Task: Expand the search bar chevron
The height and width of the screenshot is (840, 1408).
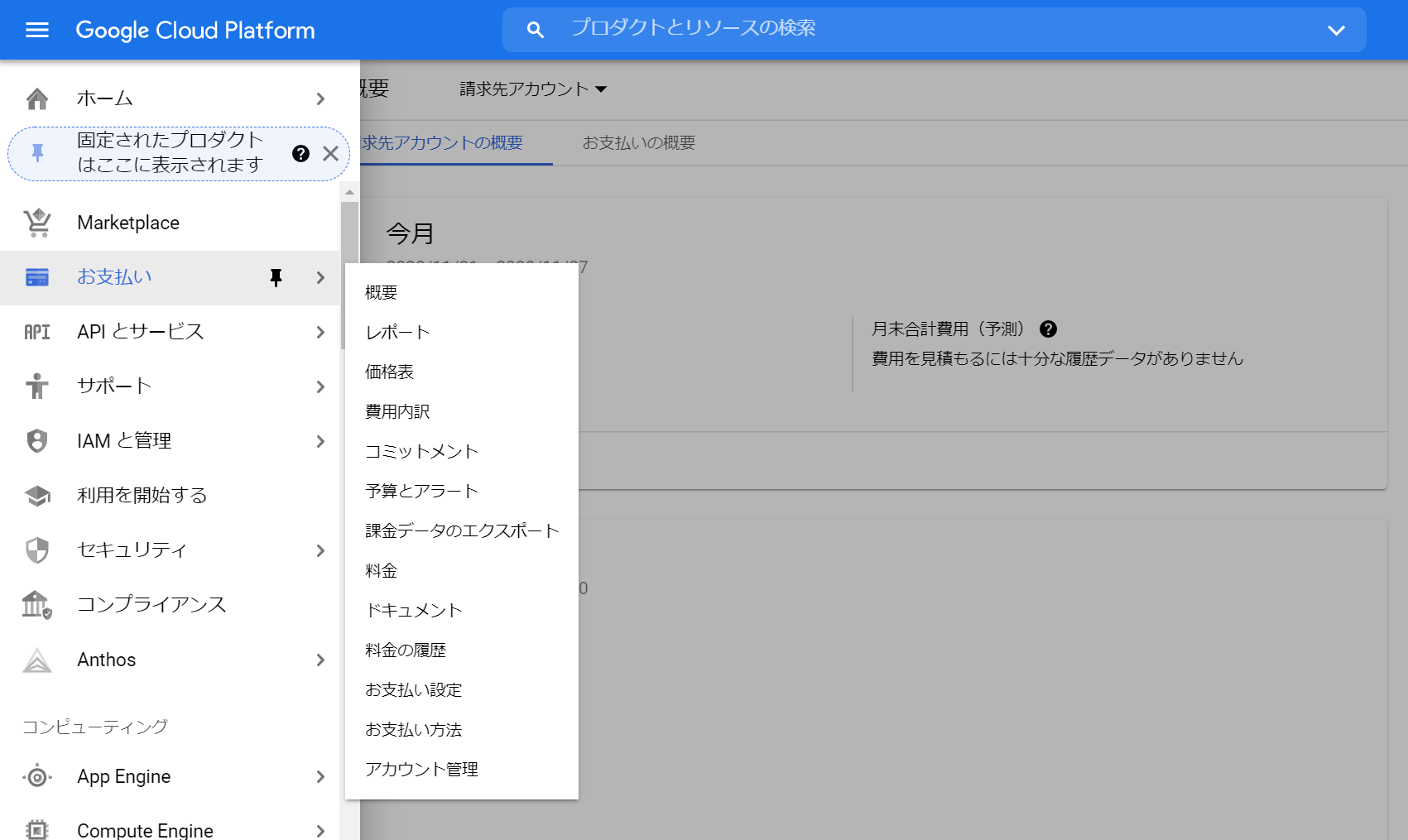Action: [x=1336, y=30]
